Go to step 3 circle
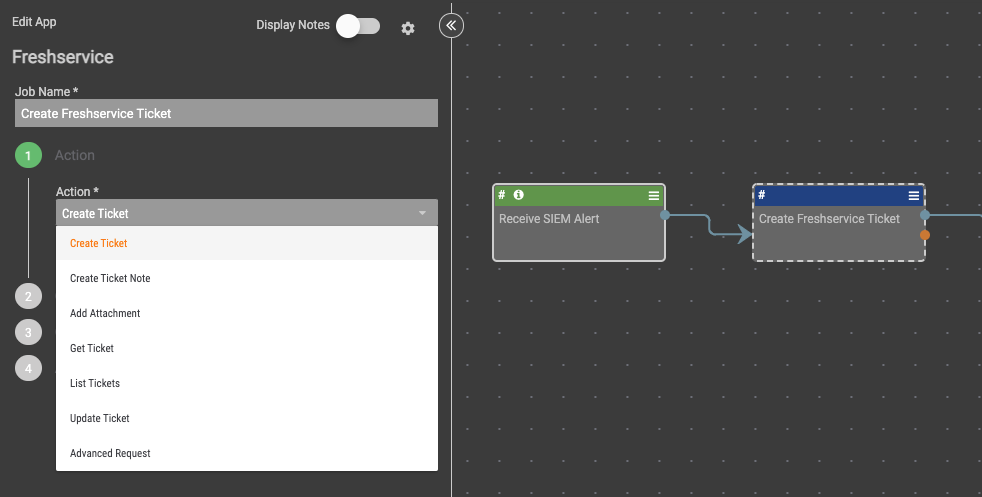The image size is (982, 497). point(28,332)
